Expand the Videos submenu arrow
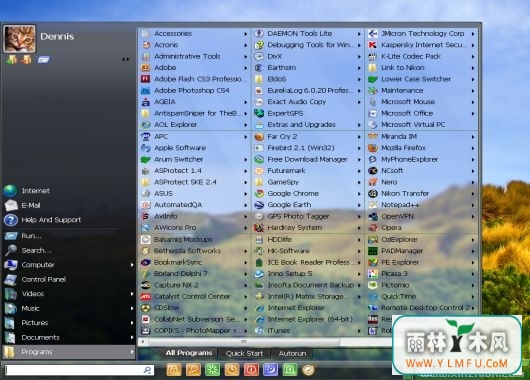 [132, 294]
